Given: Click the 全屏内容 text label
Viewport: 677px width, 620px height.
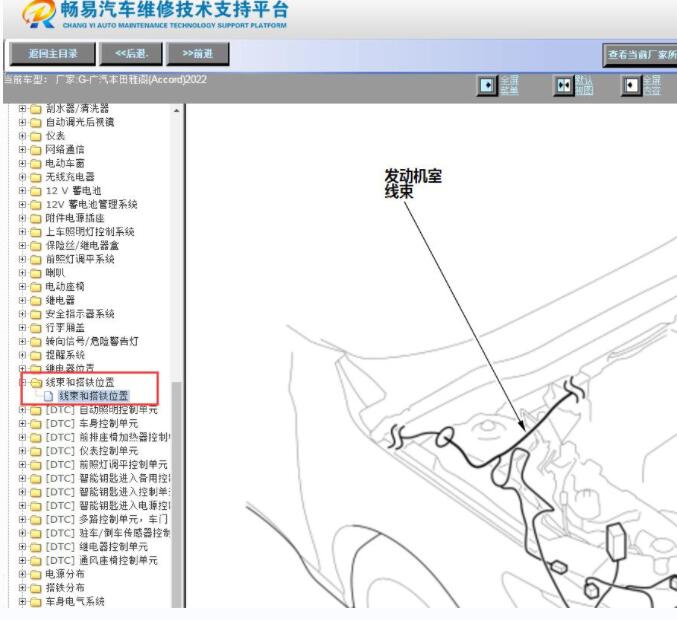Looking at the screenshot, I should (x=652, y=85).
